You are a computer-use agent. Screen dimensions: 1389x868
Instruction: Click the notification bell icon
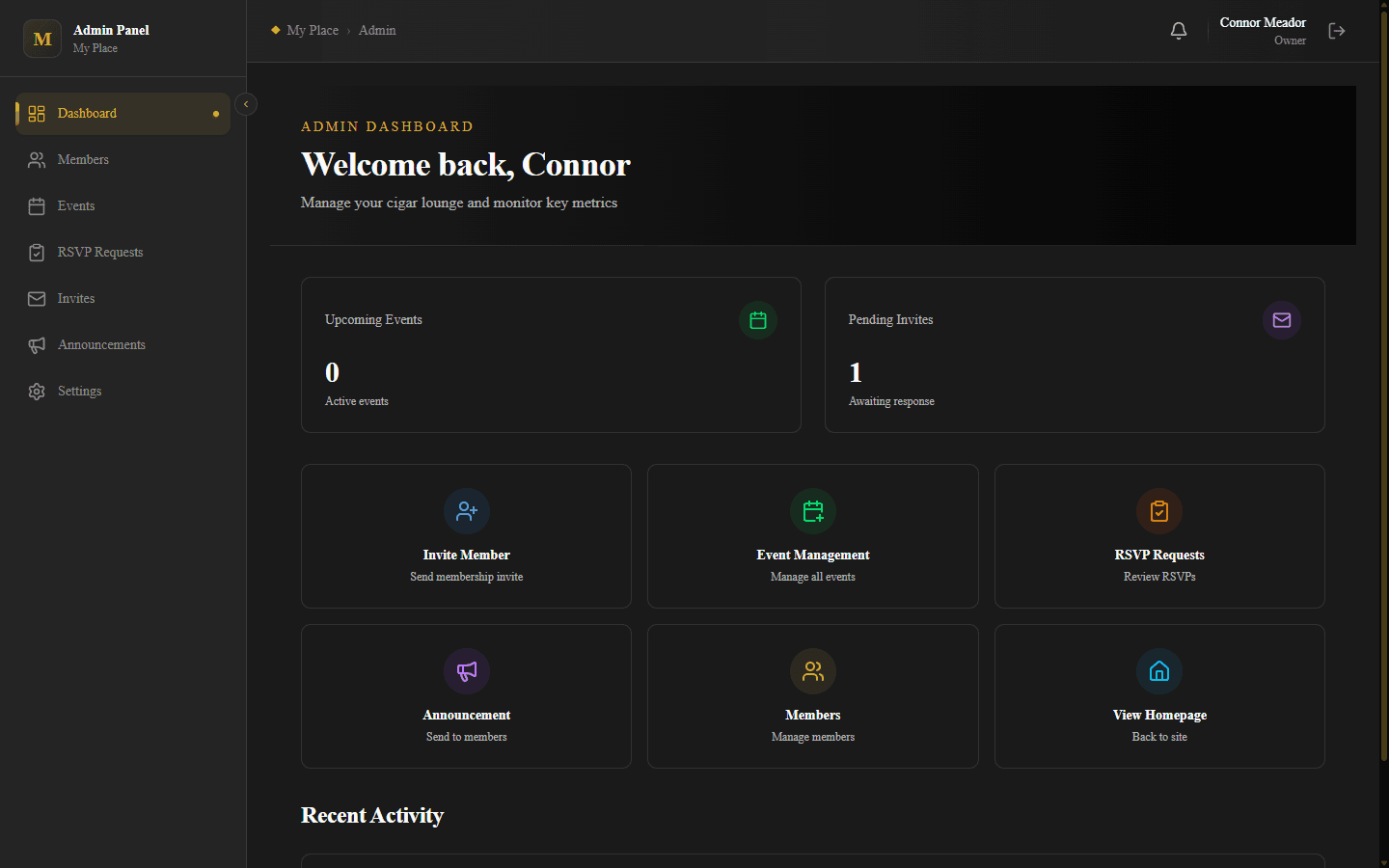coord(1178,30)
